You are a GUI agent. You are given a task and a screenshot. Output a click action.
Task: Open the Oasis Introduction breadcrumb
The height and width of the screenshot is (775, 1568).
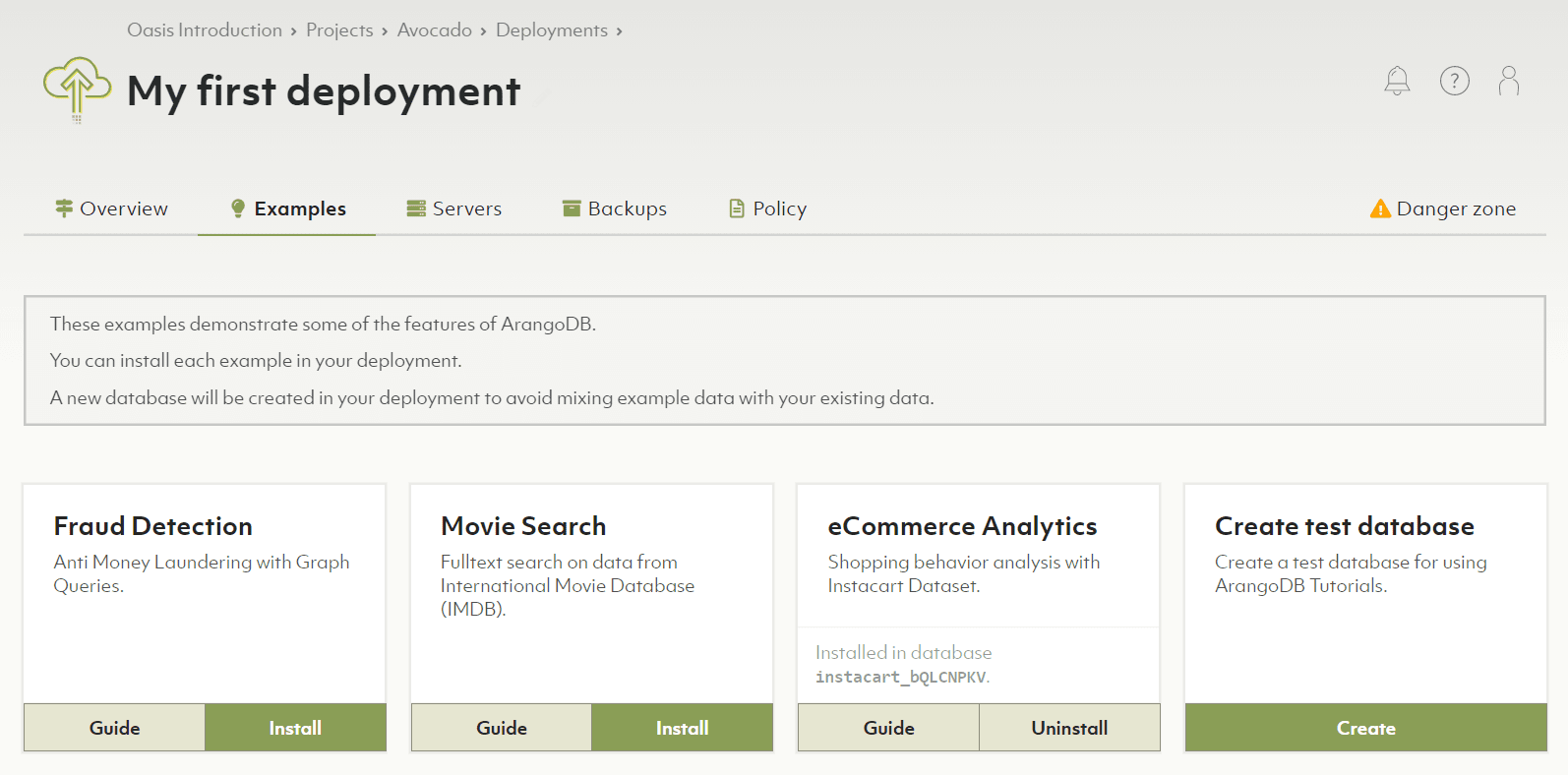pos(205,30)
